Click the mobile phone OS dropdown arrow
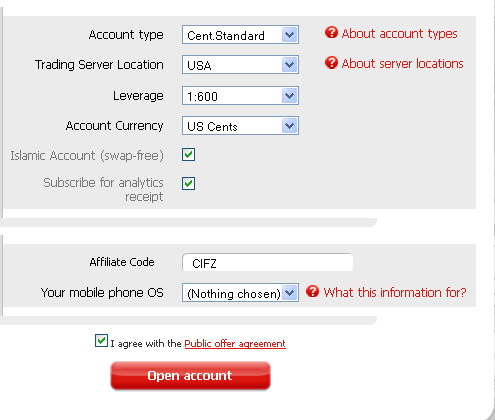The image size is (495, 420). 289,293
